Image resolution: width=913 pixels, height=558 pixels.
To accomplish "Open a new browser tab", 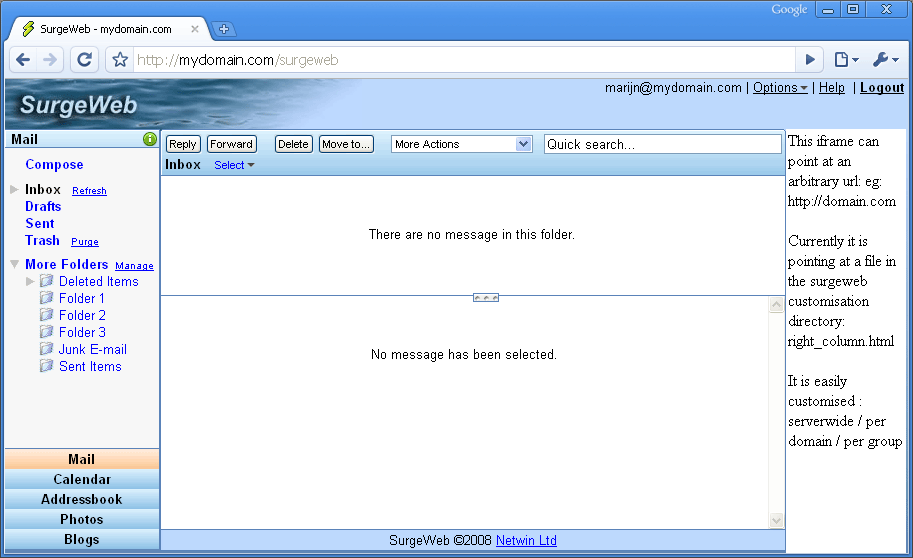I will (224, 29).
